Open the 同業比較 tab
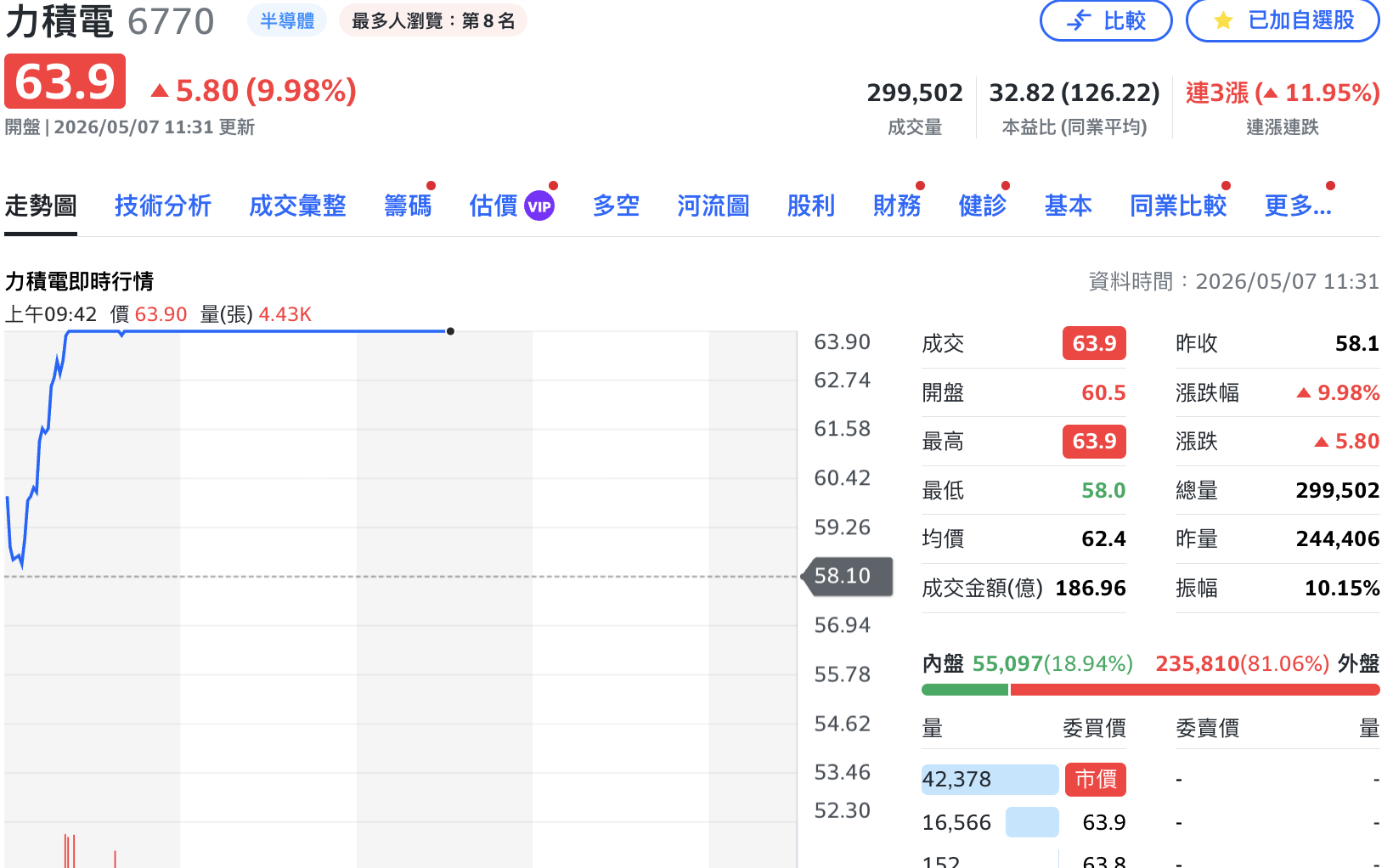Image resolution: width=1393 pixels, height=868 pixels. coord(1178,206)
